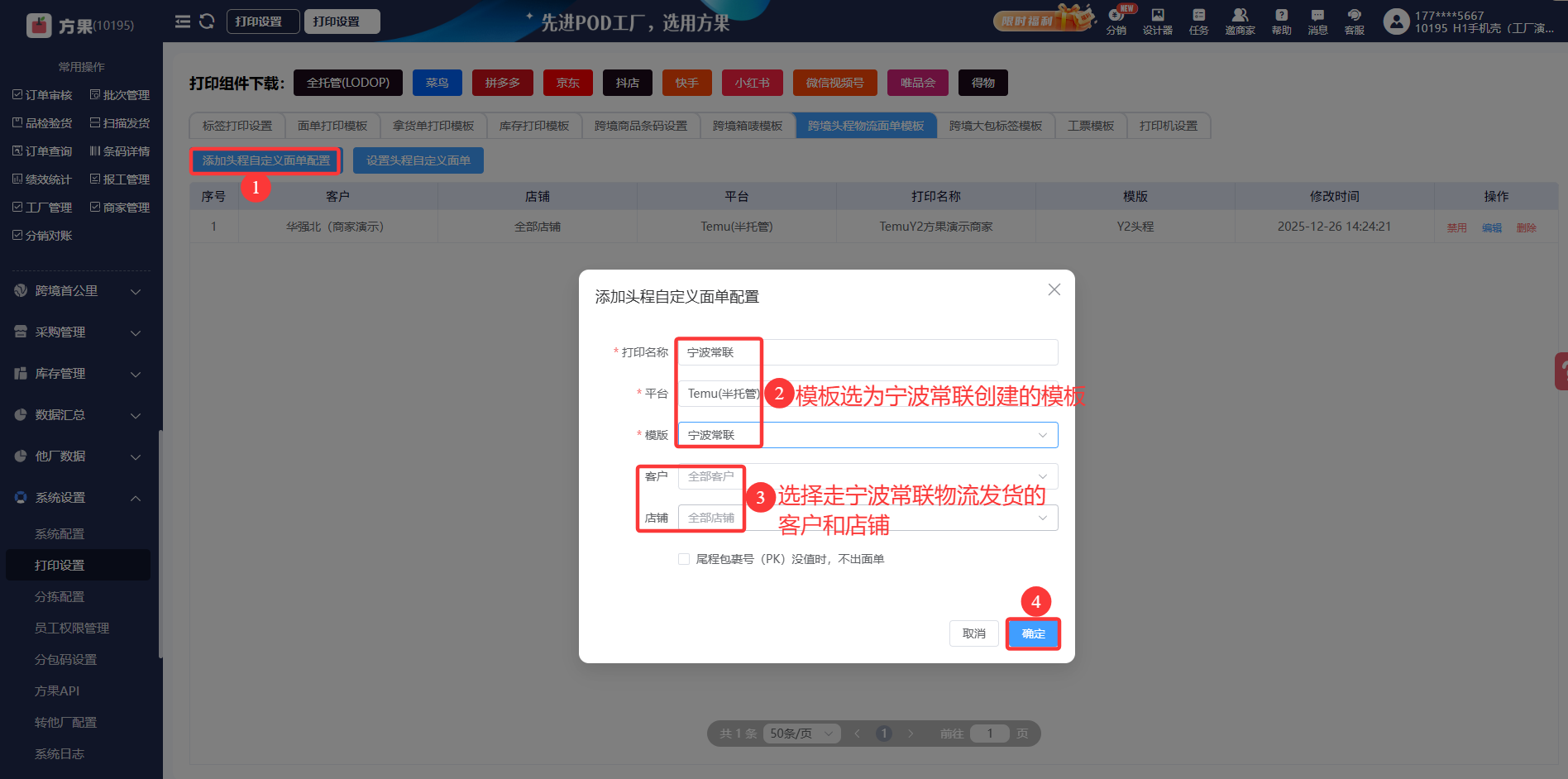Screen dimensions: 1568x779
Task: Click the 方果 logo icon
Action: [x=39, y=26]
